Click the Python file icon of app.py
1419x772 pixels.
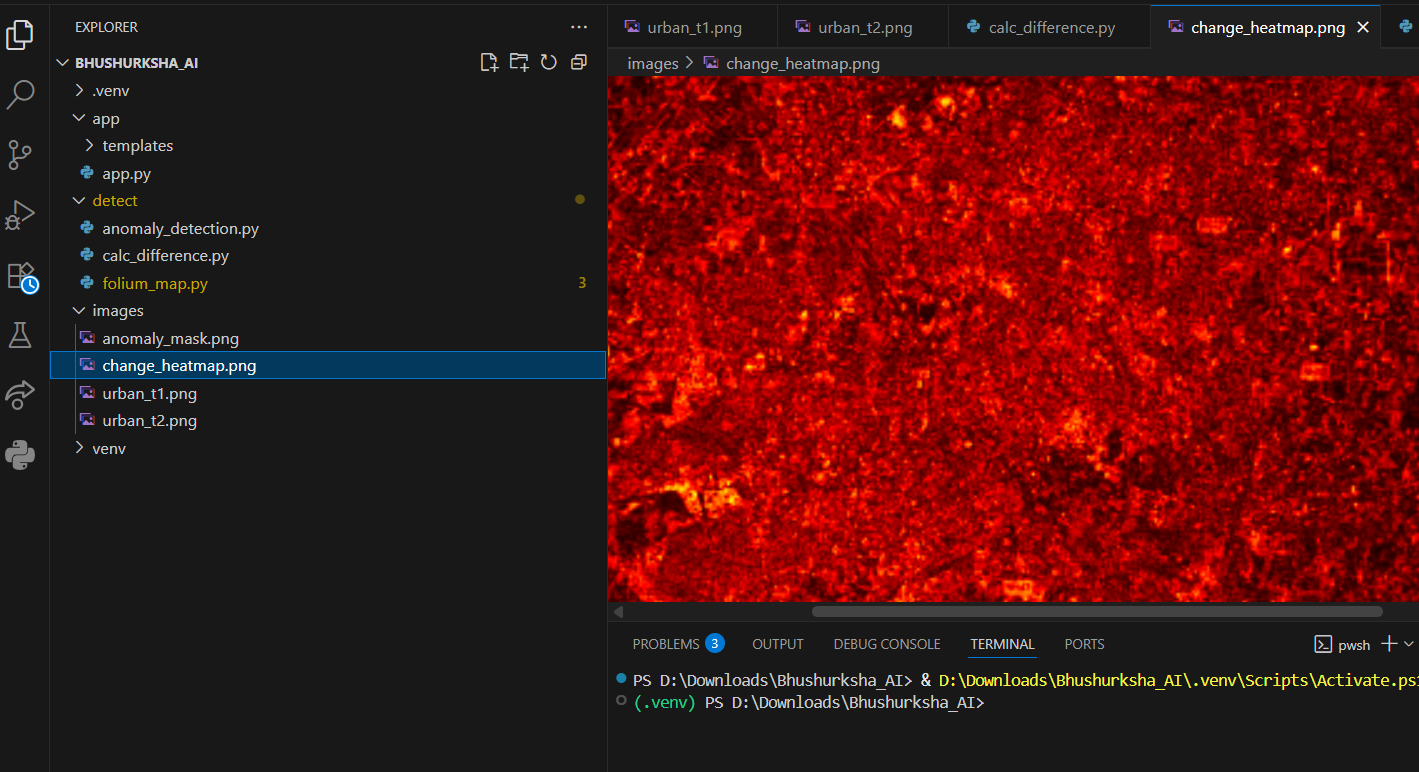coord(87,173)
